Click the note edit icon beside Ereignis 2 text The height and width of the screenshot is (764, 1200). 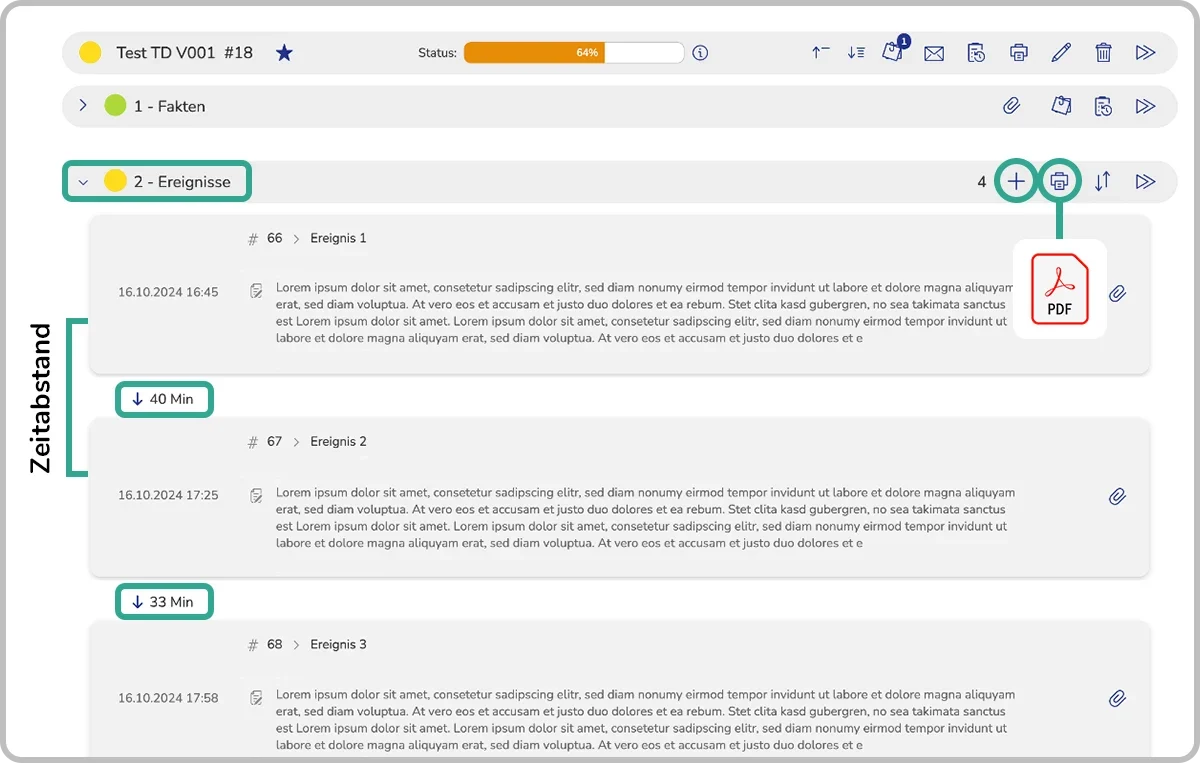coord(257,495)
